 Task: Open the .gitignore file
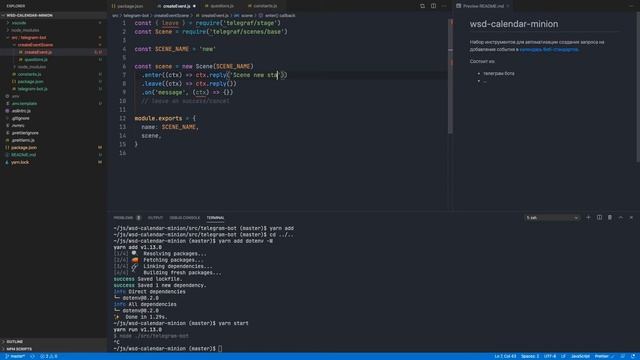[53, 118]
